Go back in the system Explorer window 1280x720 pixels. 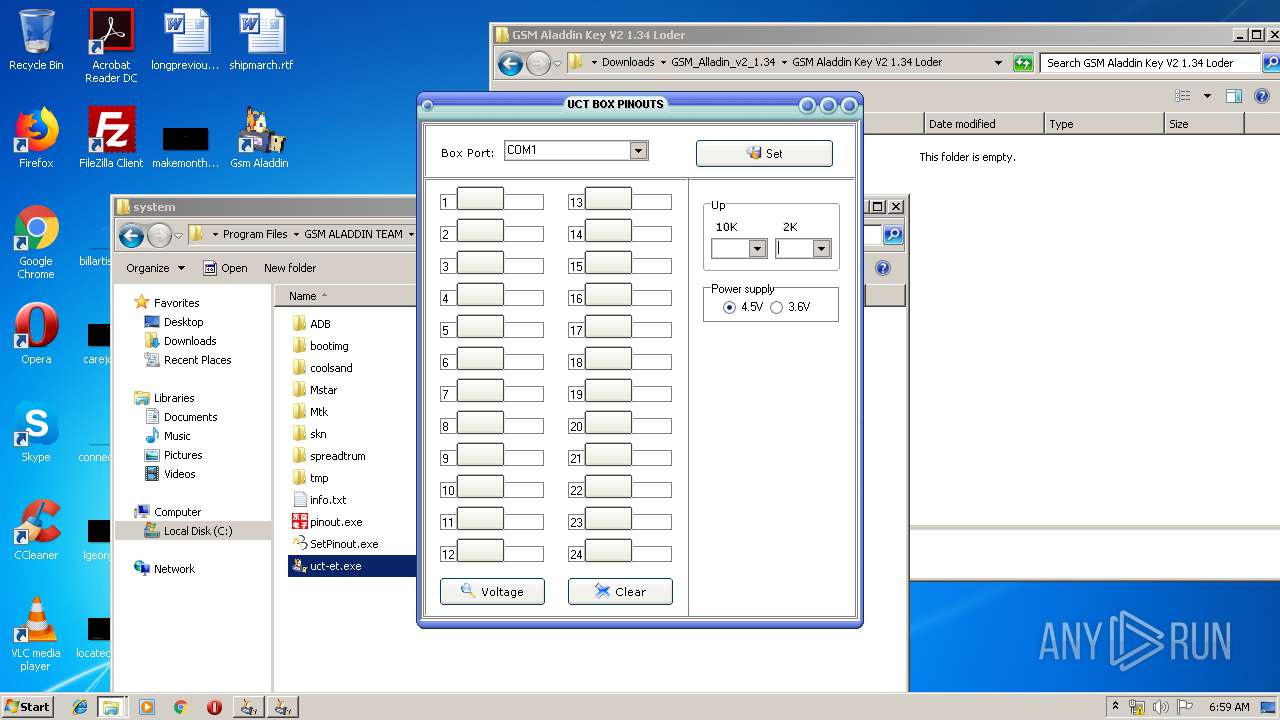coord(131,235)
